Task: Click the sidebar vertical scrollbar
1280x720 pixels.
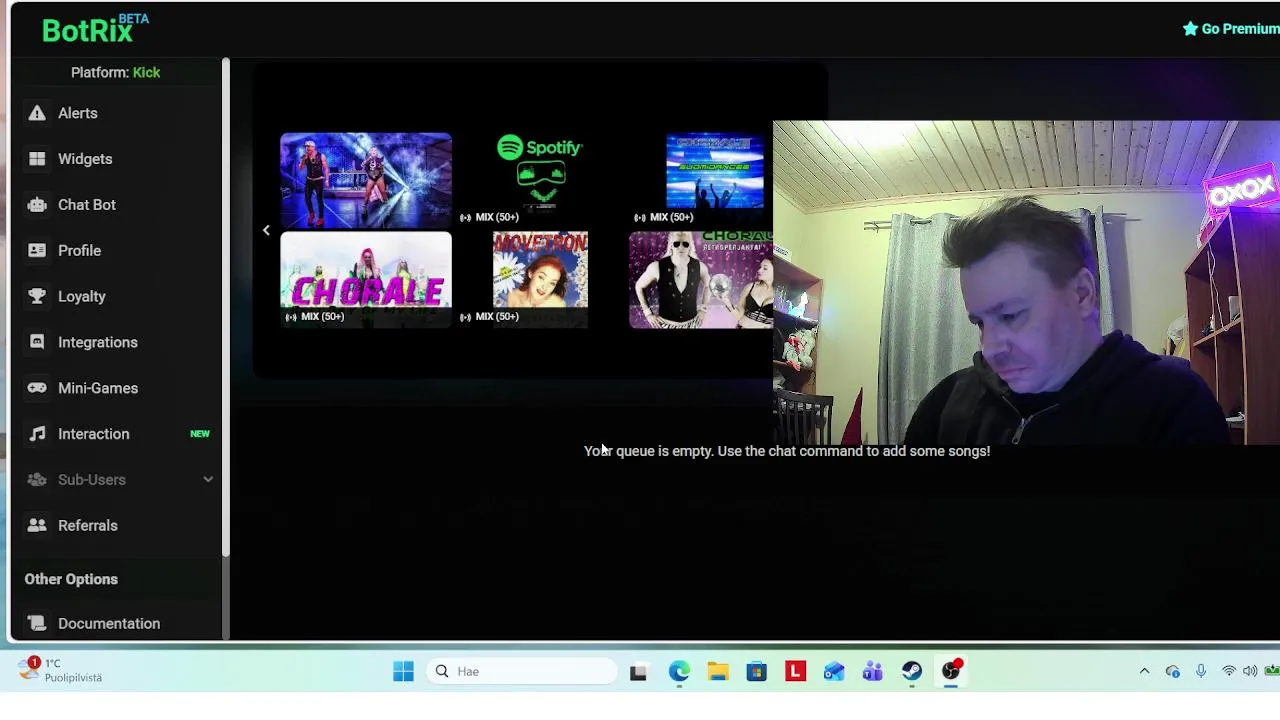Action: (226, 307)
